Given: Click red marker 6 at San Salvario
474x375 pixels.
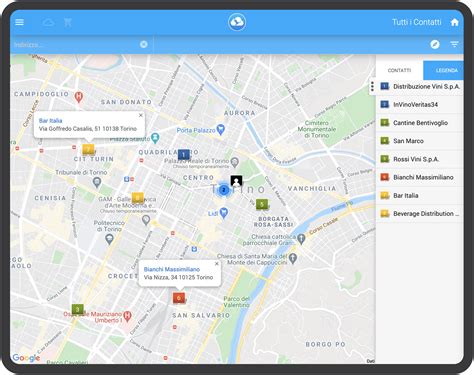Looking at the screenshot, I should click(179, 298).
